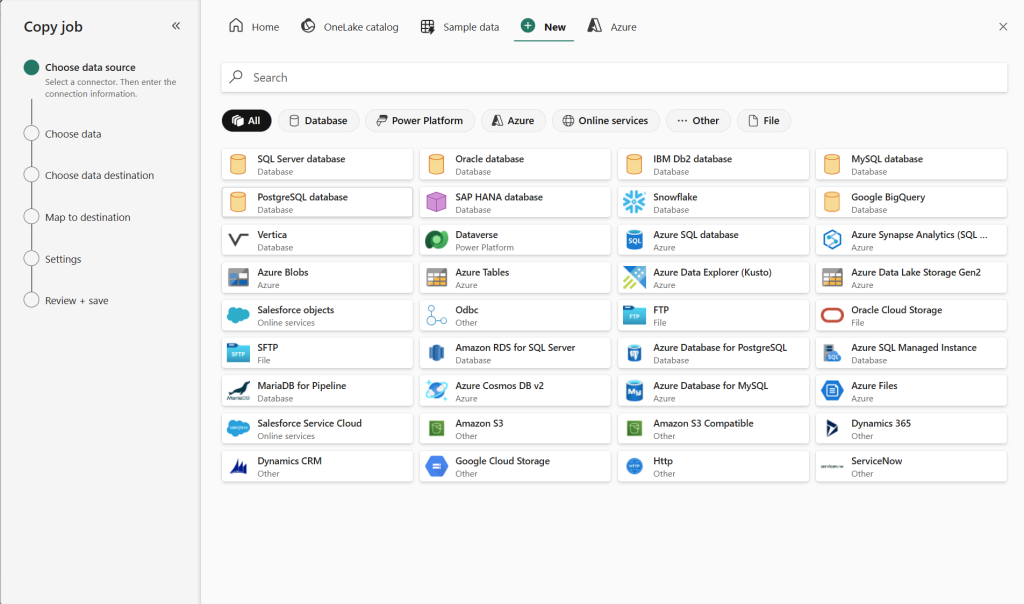Viewport: 1024px width, 604px height.
Task: Click the Odbc connector icon
Action: pyautogui.click(x=436, y=315)
